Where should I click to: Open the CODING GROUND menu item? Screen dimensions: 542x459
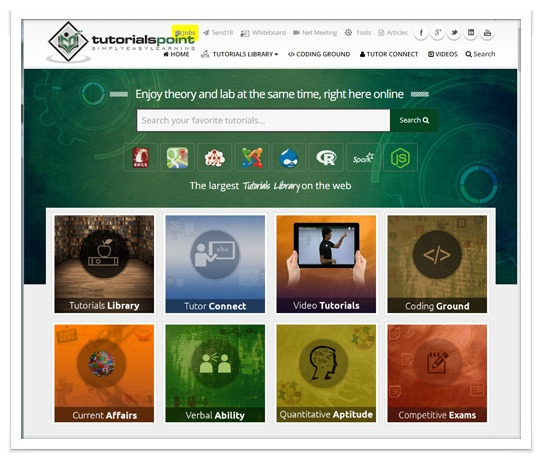tap(319, 54)
